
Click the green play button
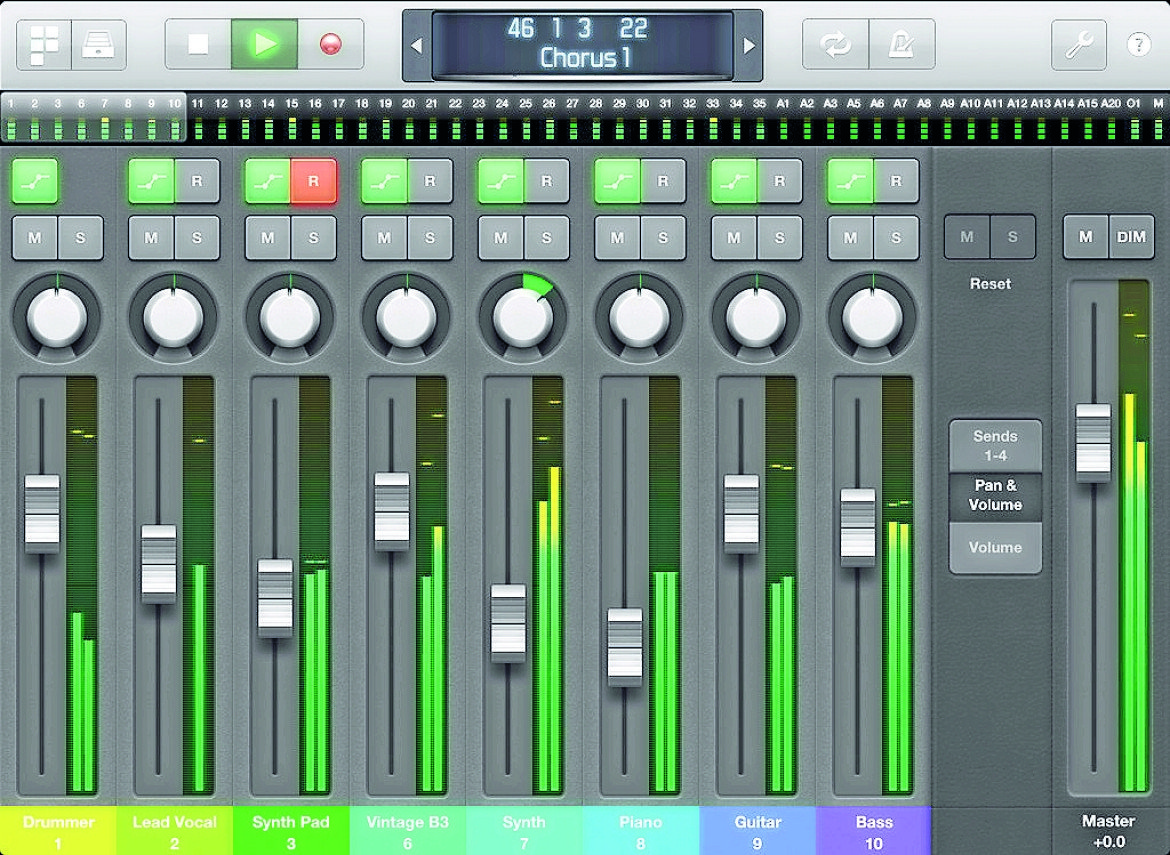264,45
